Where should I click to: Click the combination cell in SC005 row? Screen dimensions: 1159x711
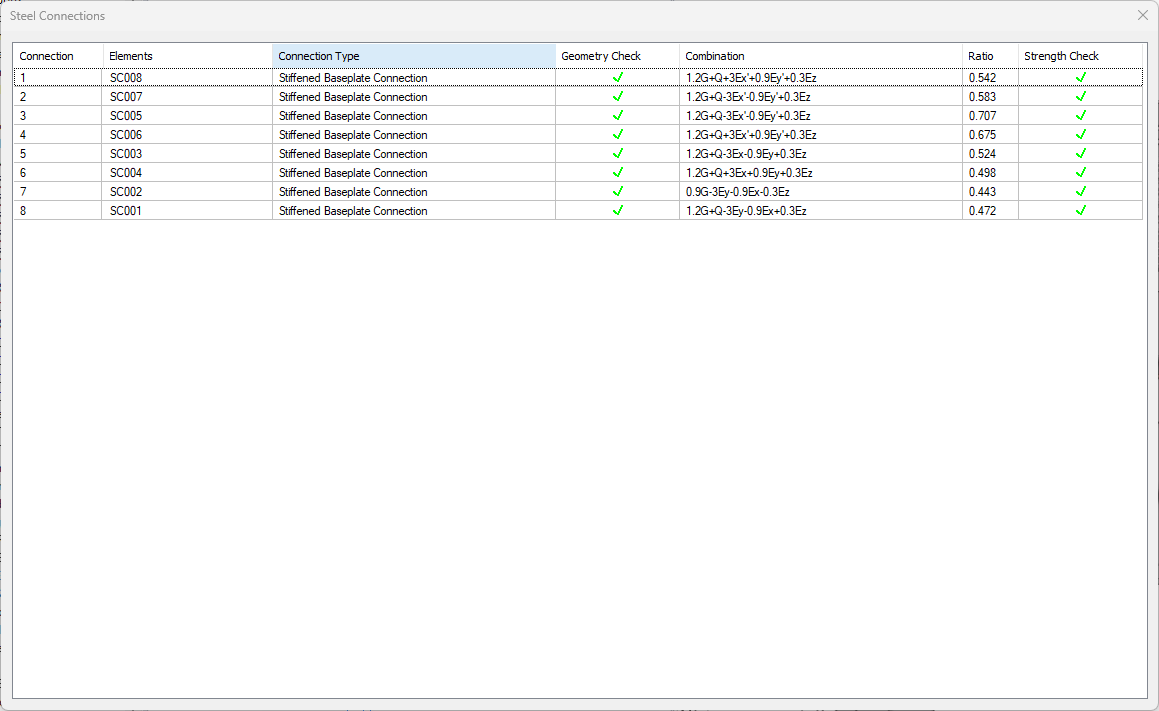820,116
